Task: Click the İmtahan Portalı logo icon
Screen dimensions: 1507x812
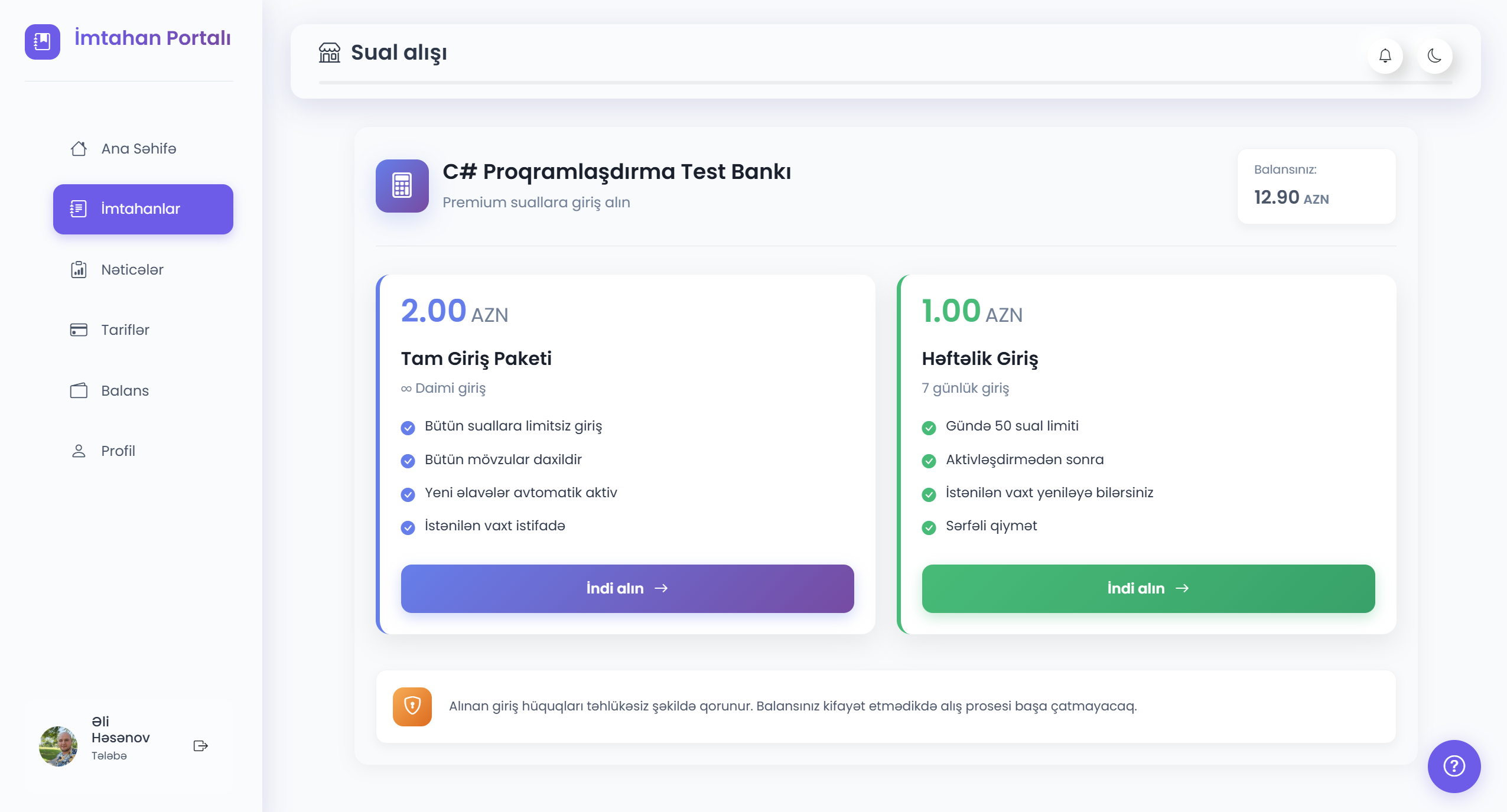Action: pos(43,42)
